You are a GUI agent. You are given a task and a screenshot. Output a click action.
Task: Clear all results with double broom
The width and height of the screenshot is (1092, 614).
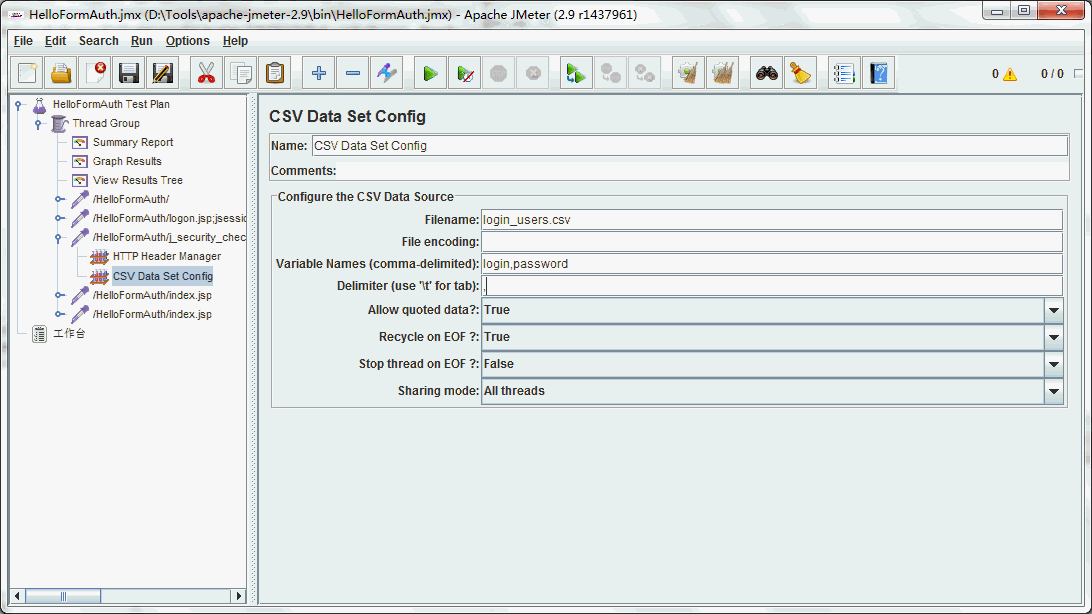[723, 73]
